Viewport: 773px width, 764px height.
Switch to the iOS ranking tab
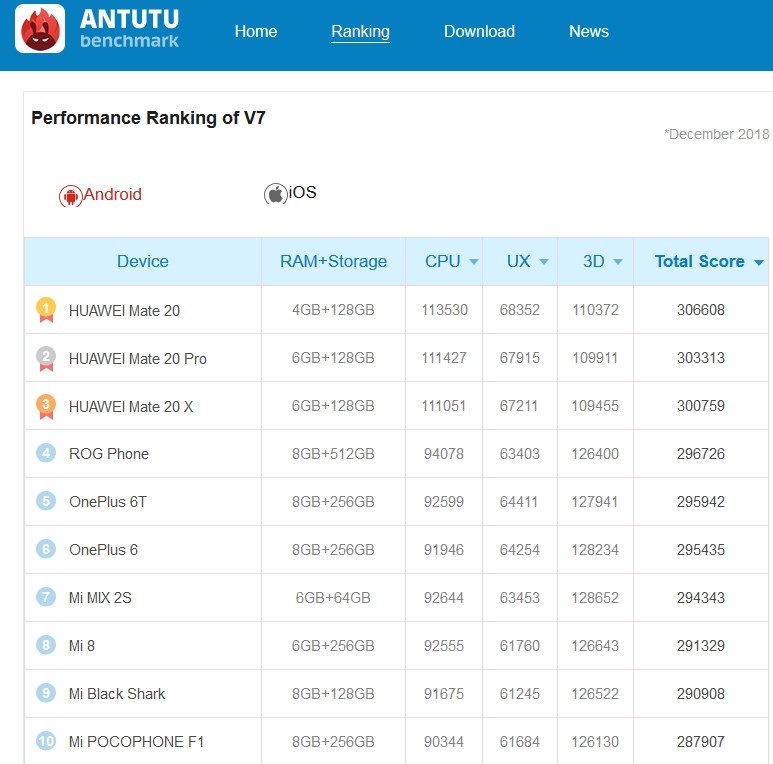tap(302, 192)
